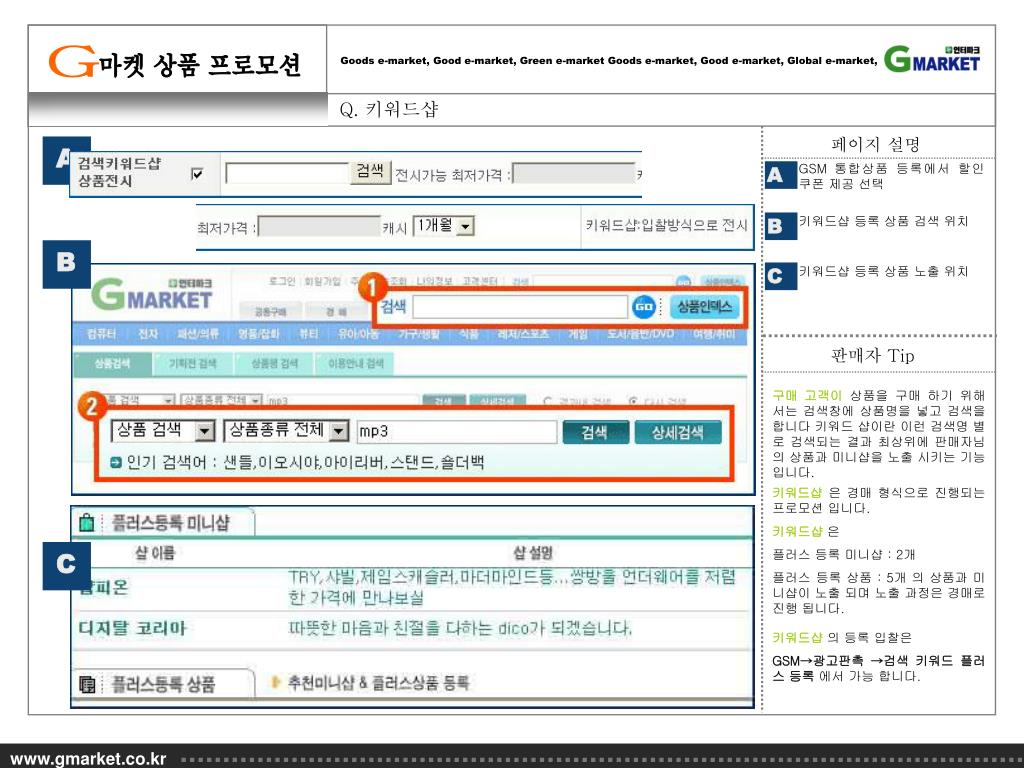Click the 상품인덱스 button
This screenshot has height=768, width=1024.
pos(704,306)
